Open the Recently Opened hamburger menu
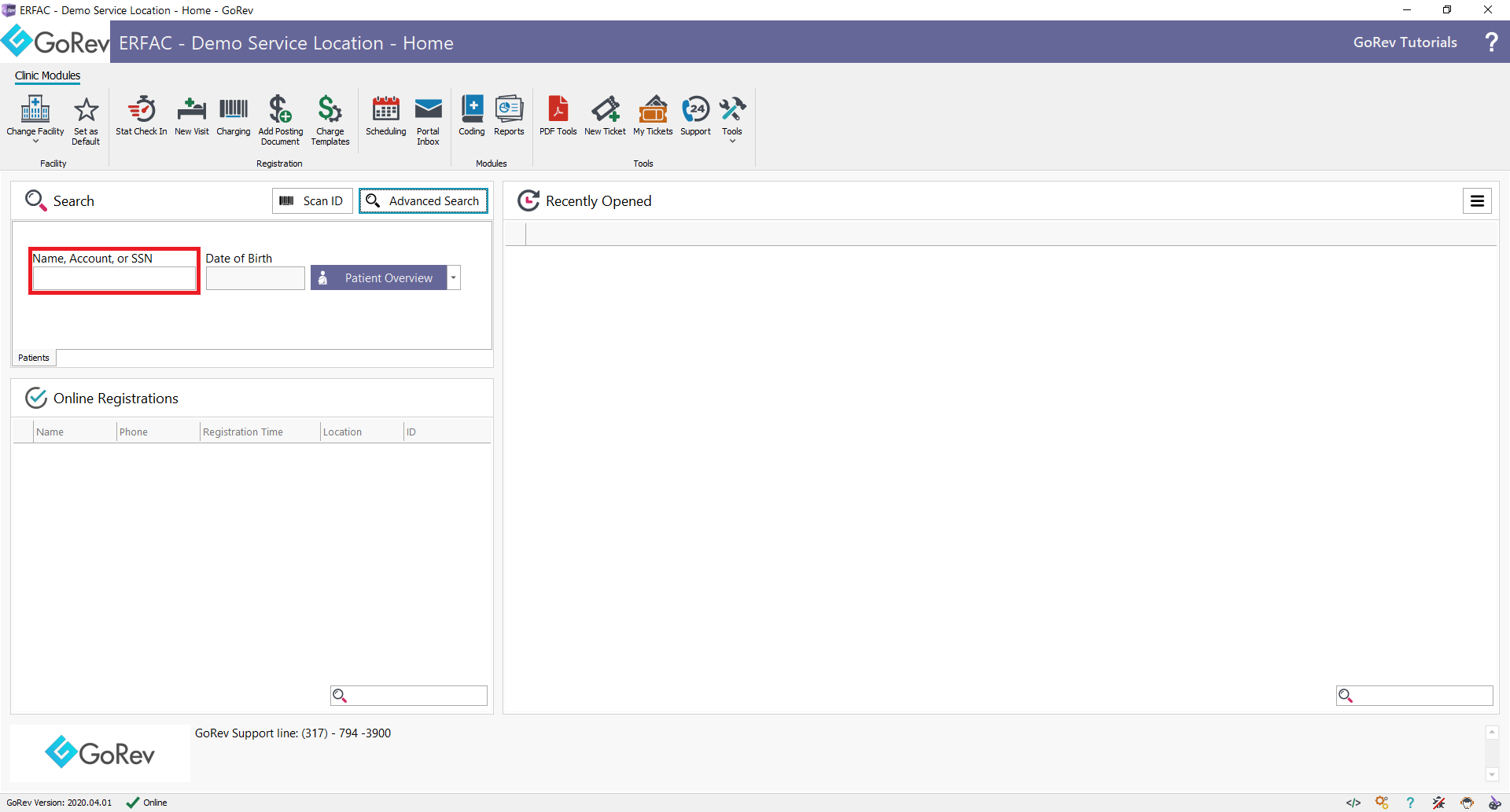The height and width of the screenshot is (812, 1510). point(1477,201)
